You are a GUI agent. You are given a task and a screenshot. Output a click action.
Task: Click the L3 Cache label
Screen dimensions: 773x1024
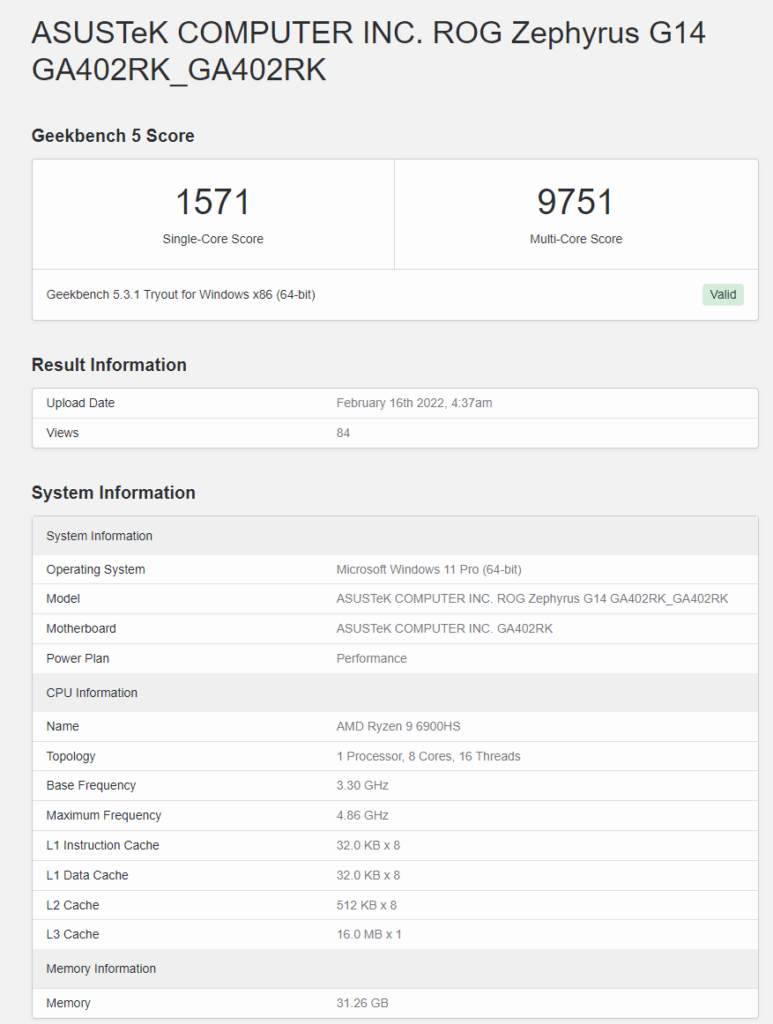(x=72, y=935)
